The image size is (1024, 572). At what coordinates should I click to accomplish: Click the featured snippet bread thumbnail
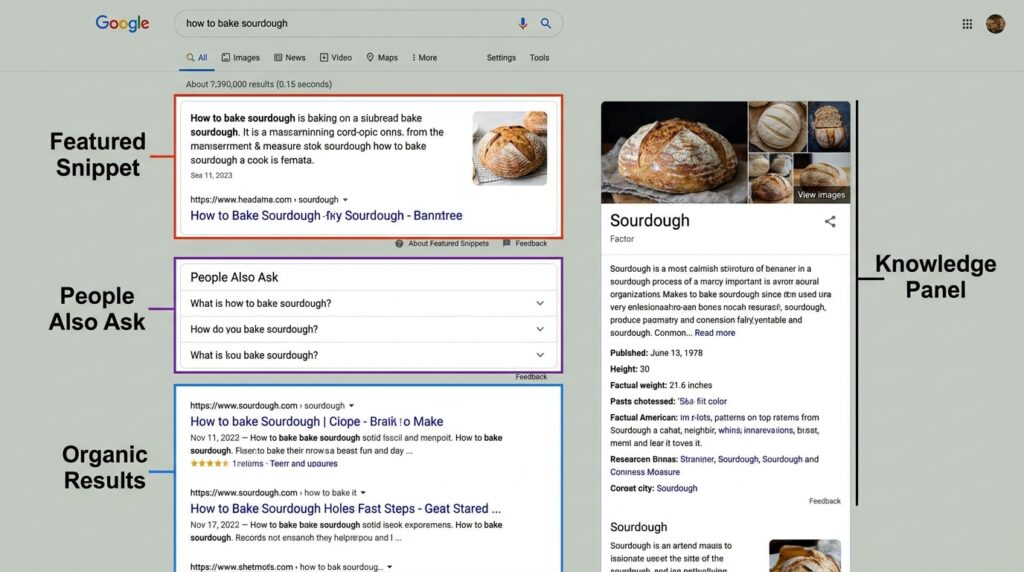pos(510,148)
